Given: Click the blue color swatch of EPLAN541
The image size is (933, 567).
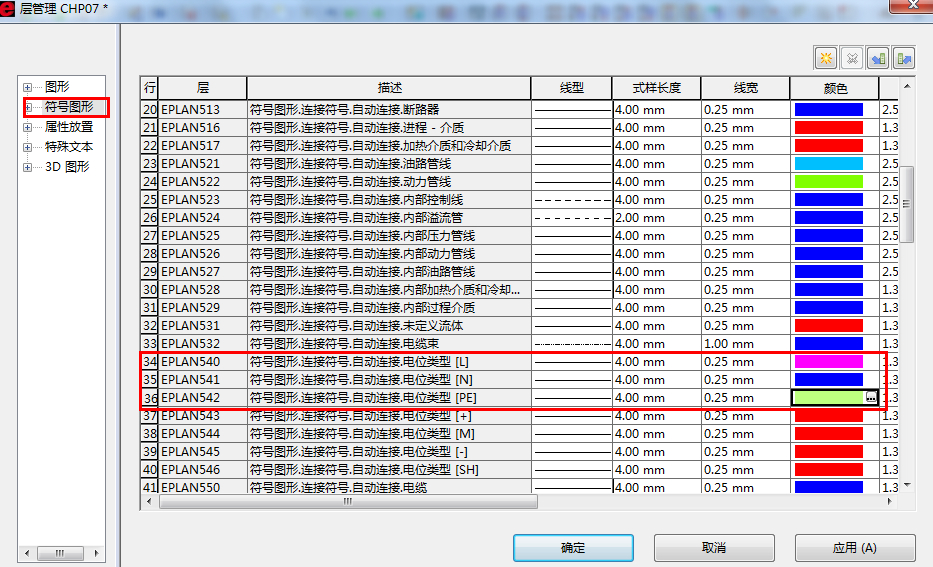Looking at the screenshot, I should coord(828,380).
